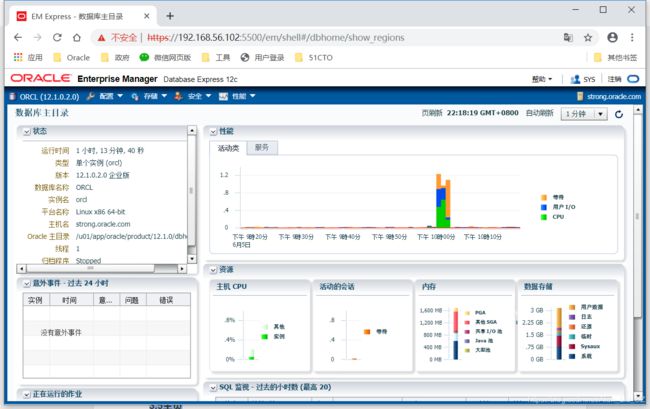Image resolution: width=650 pixels, height=409 pixels.
Task: Click the Time column header in incidents table
Action: click(71, 300)
